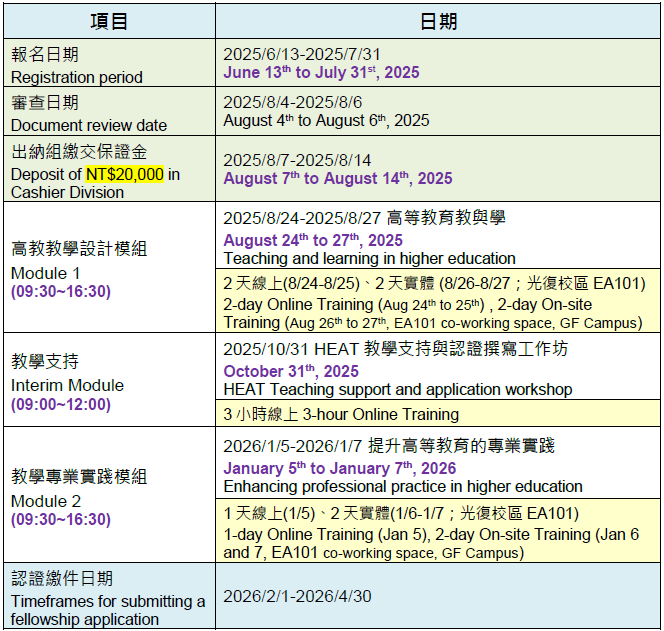Select the purple October 31st, 2025 date
Screen dimensions: 664x631
291,371
